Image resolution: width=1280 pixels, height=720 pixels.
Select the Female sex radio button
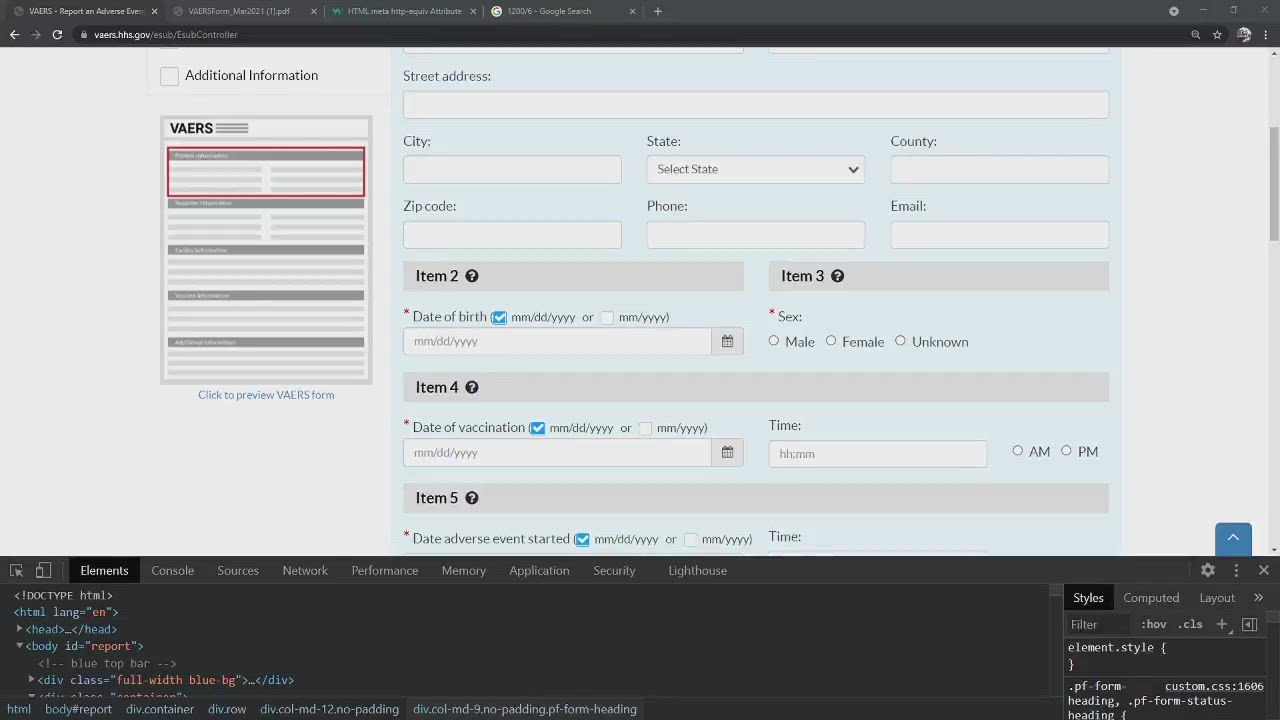(831, 341)
